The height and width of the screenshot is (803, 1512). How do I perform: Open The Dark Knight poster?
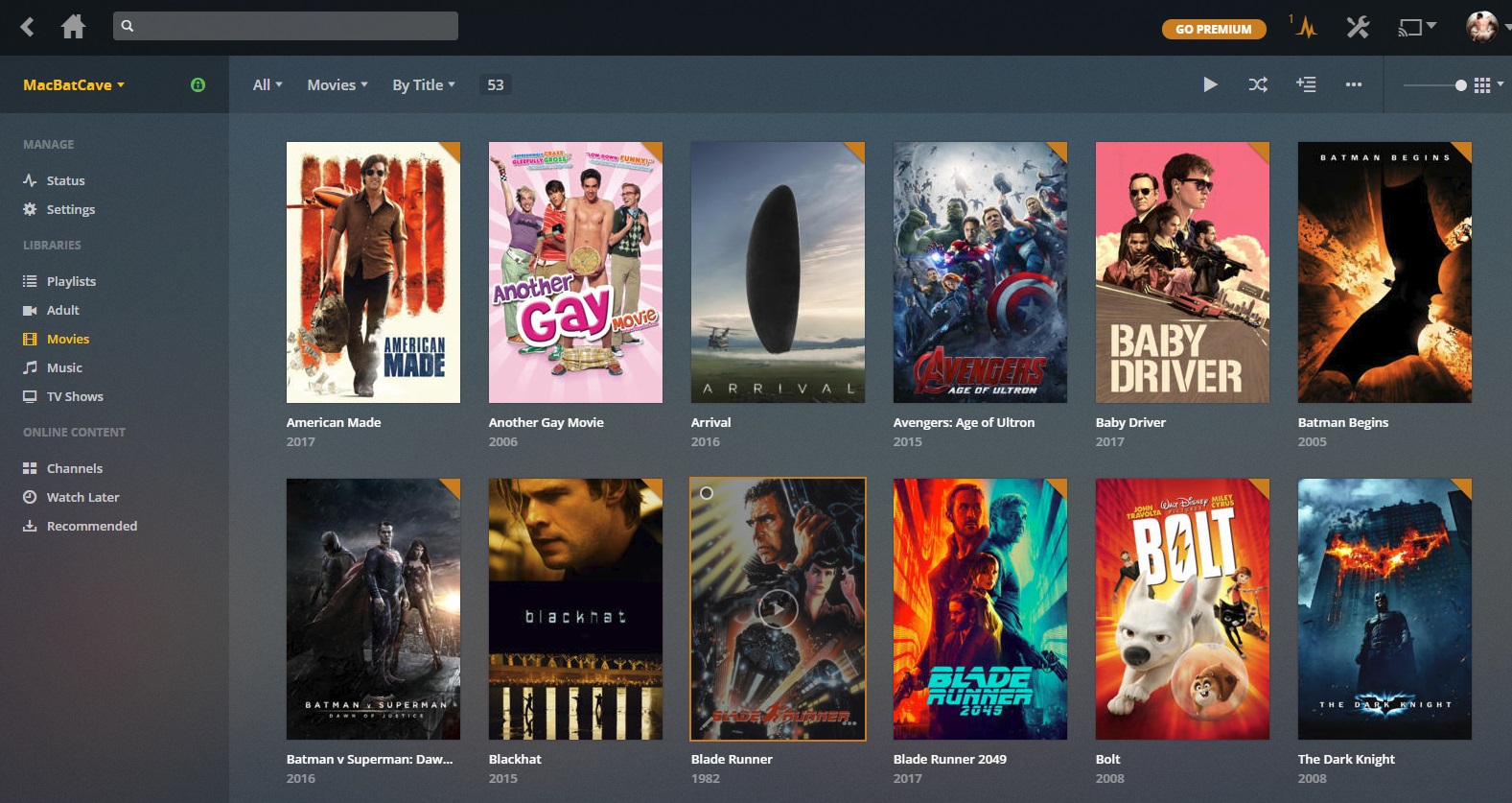(x=1384, y=609)
